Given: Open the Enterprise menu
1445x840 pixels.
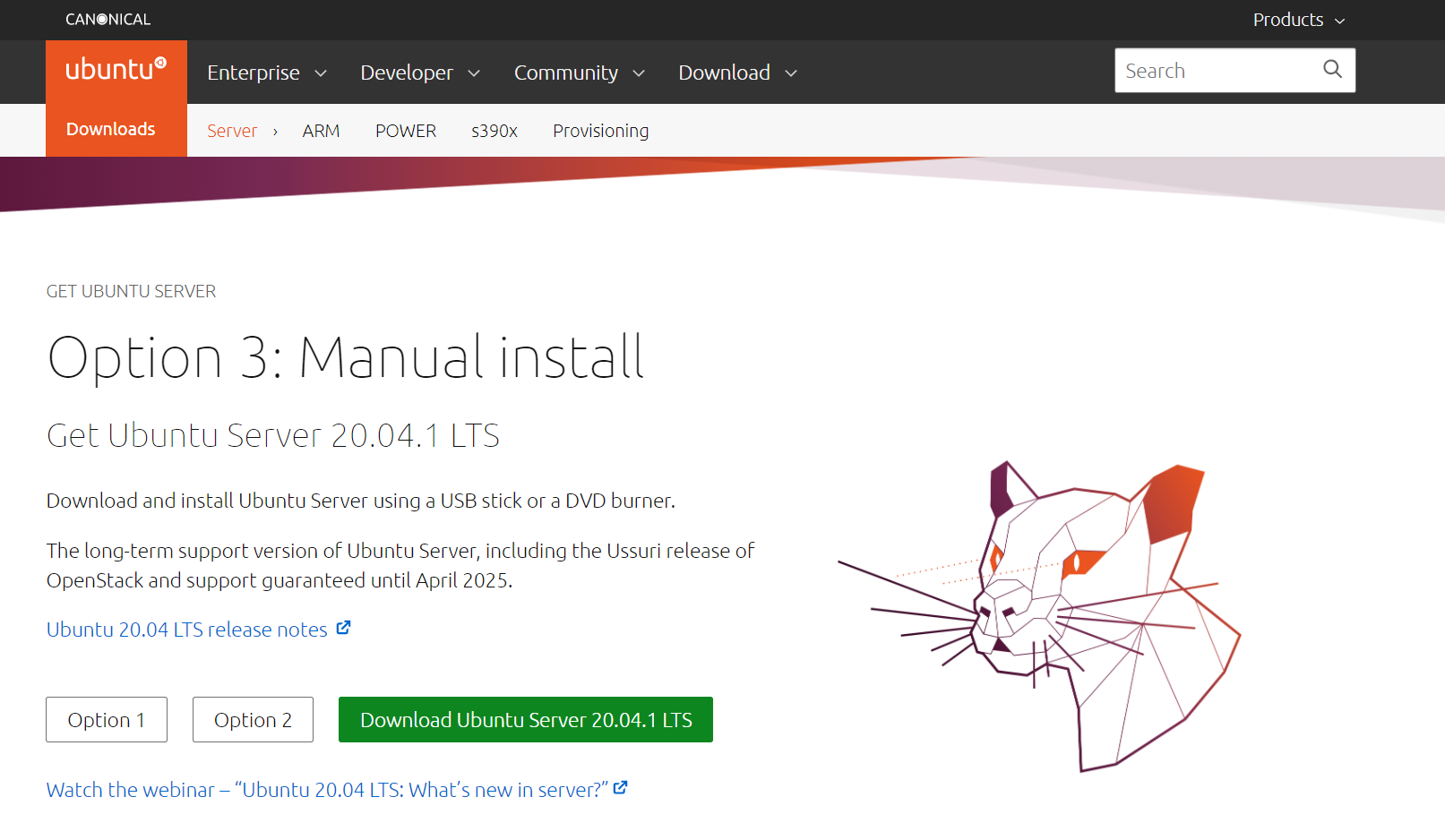Looking at the screenshot, I should [267, 73].
